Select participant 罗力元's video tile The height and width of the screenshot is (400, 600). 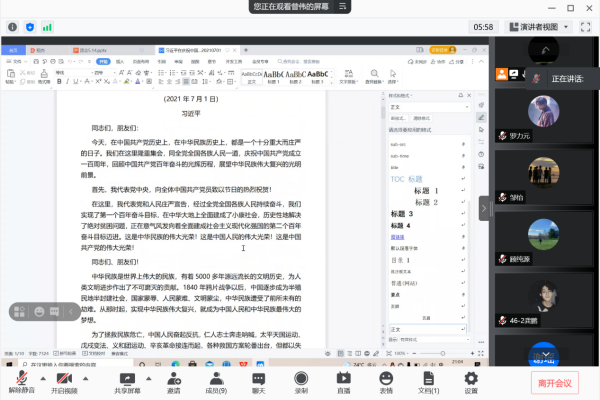544,122
